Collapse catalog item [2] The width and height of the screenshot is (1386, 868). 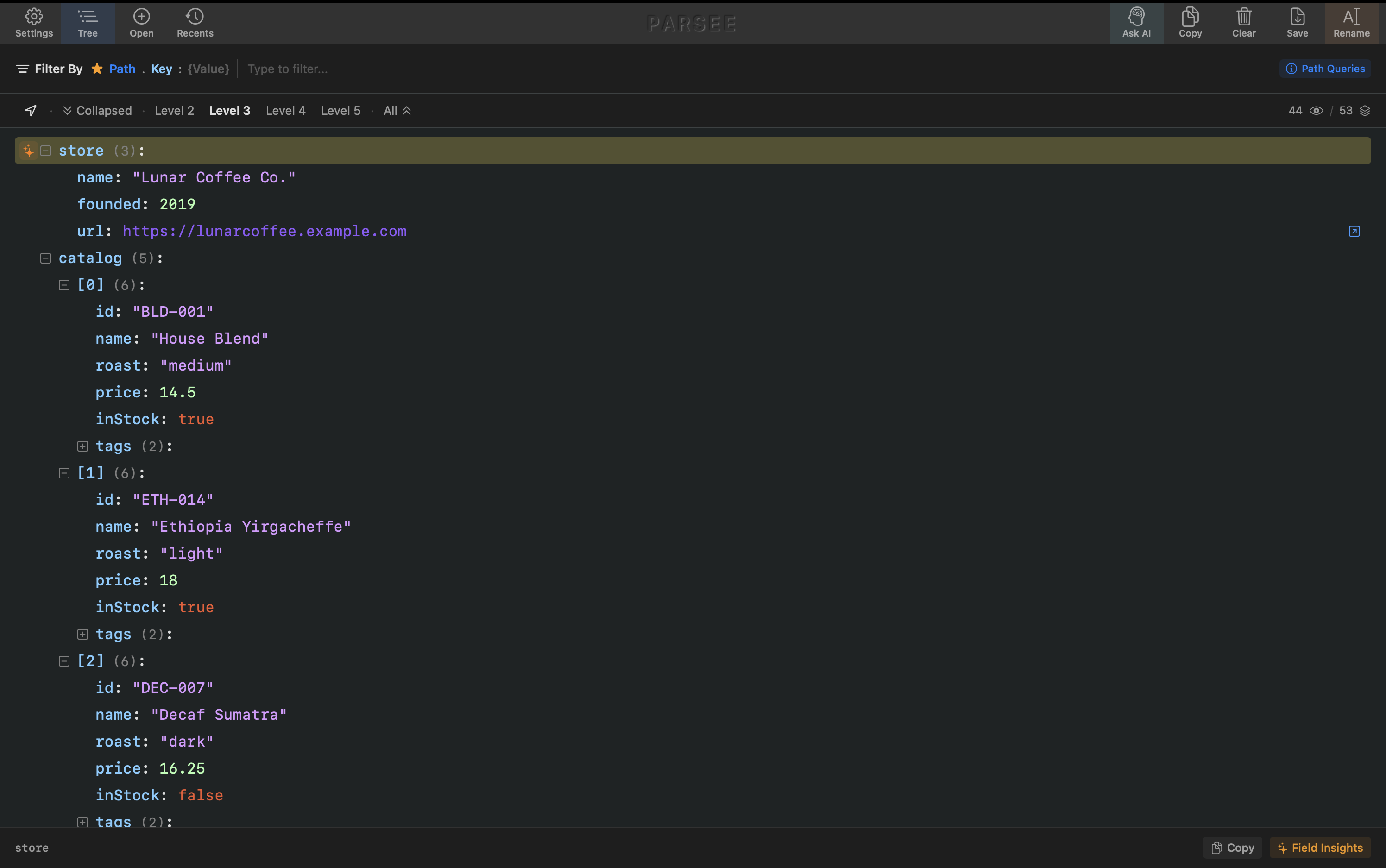click(x=64, y=661)
